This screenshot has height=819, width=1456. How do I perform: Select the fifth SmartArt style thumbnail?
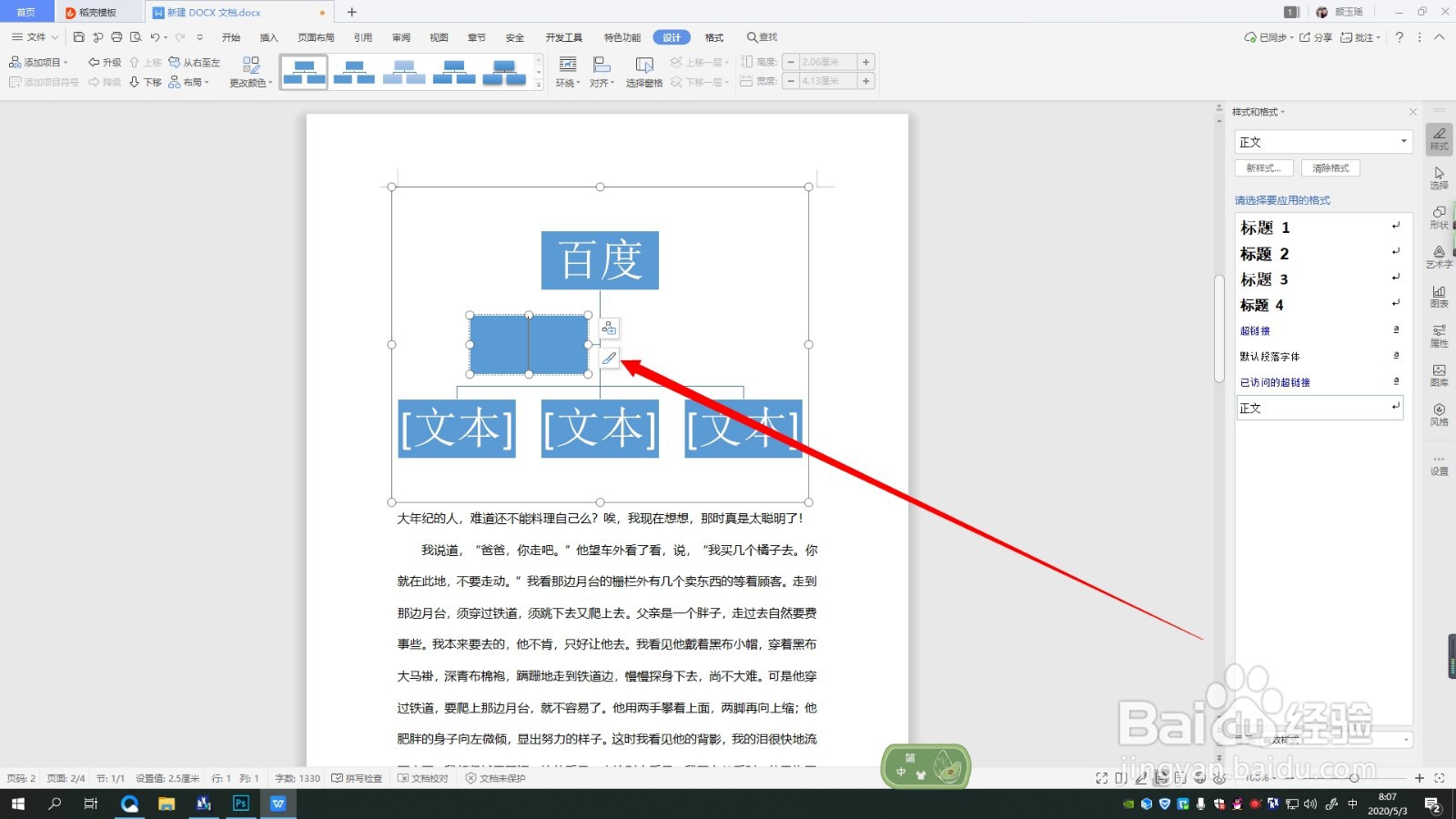(504, 72)
